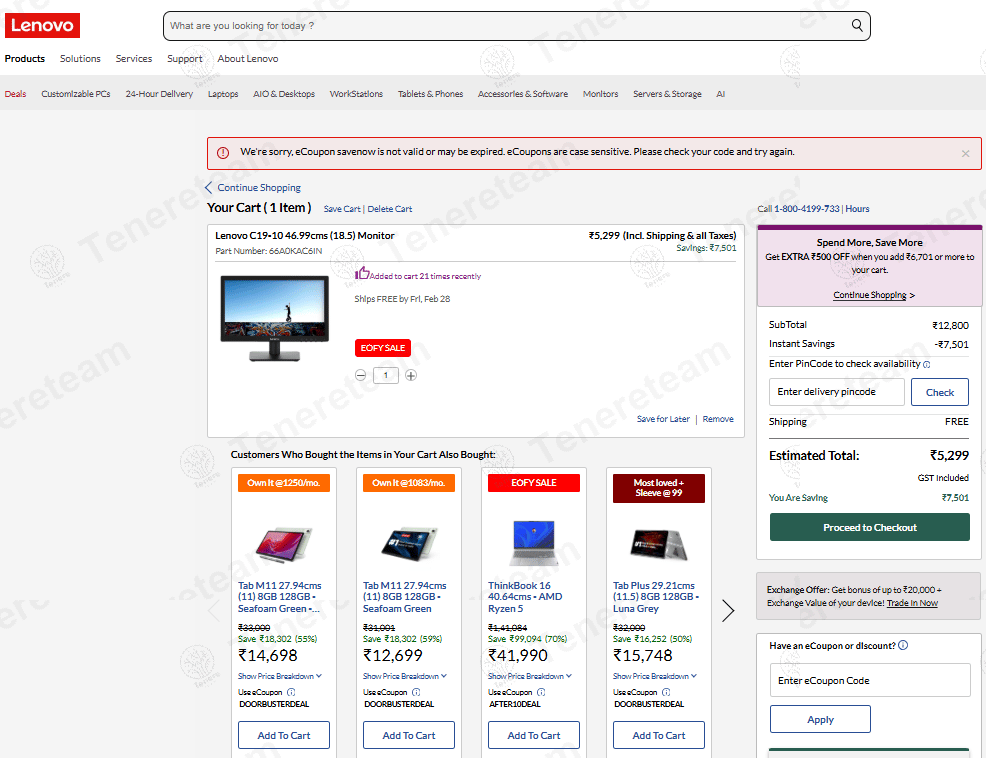Open the Products menu
The width and height of the screenshot is (986, 758).
[x=25, y=59]
